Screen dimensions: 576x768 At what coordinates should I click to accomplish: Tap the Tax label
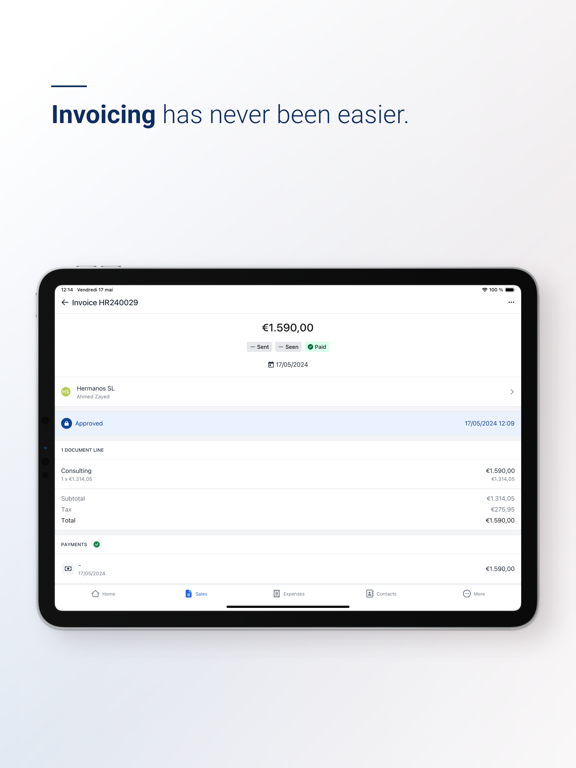click(x=66, y=509)
